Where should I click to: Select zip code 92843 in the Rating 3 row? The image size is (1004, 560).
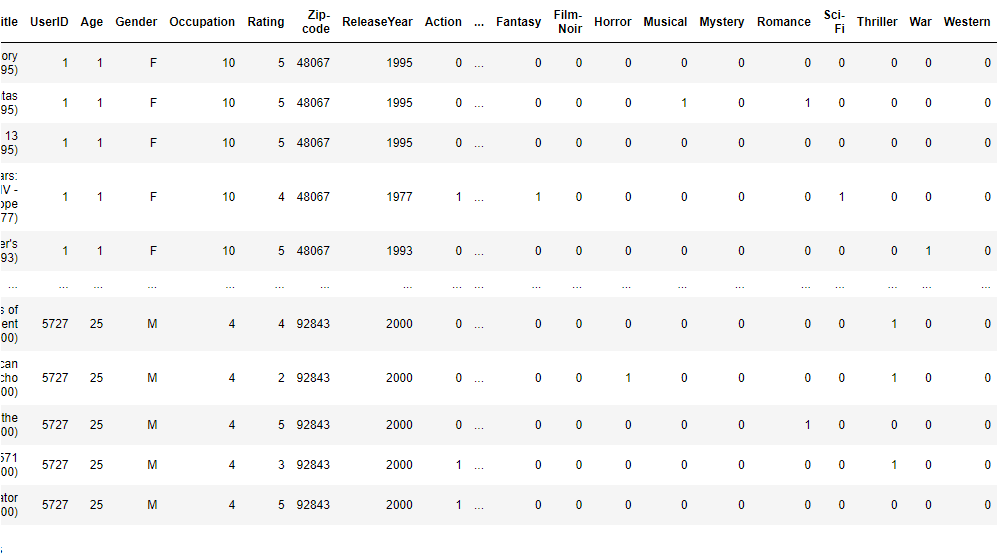point(313,465)
